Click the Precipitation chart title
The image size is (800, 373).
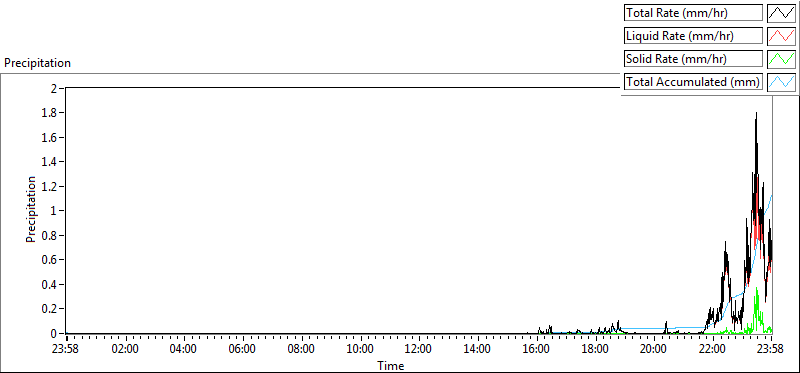click(x=37, y=63)
